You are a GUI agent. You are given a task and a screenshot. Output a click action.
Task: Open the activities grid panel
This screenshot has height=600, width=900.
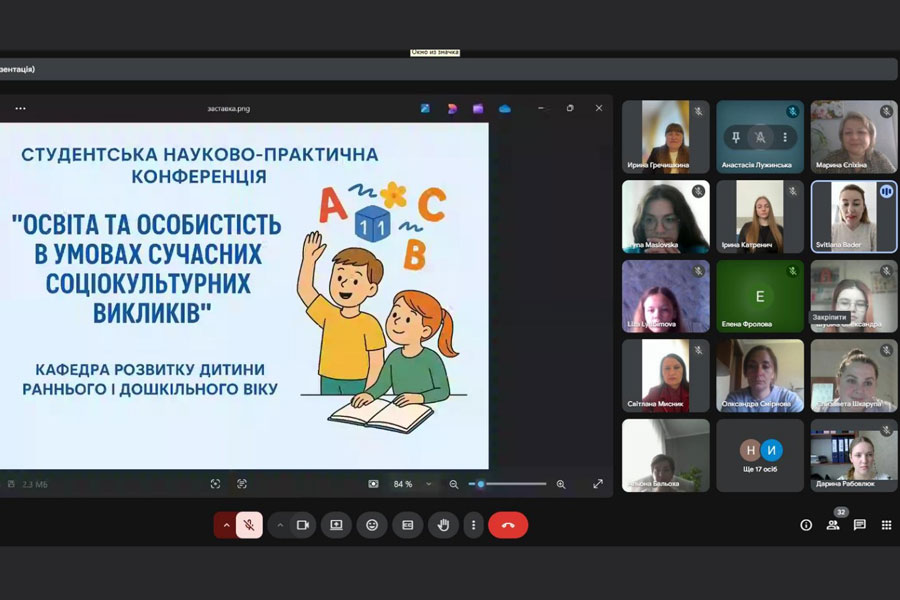coord(886,525)
